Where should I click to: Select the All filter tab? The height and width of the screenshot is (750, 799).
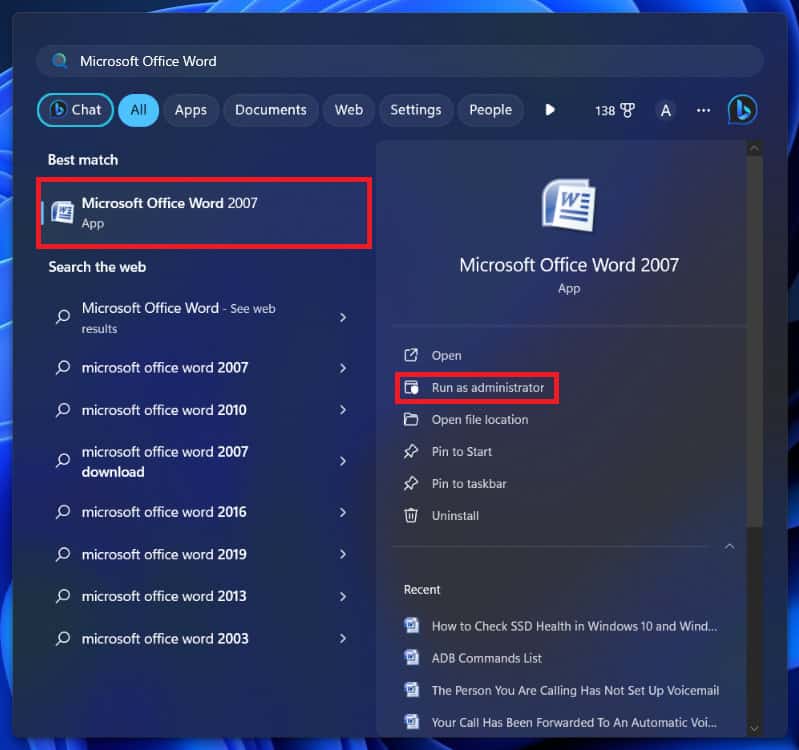[x=139, y=110]
